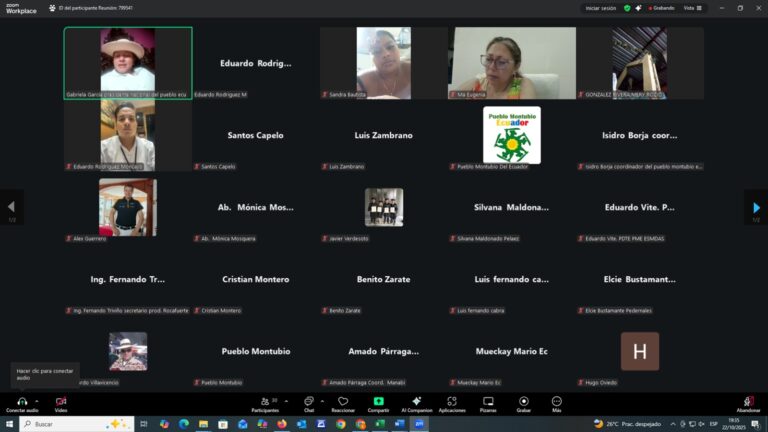Select Pueblo Montubio Ecuador logo video tile
The width and height of the screenshot is (768, 432).
(x=512, y=135)
